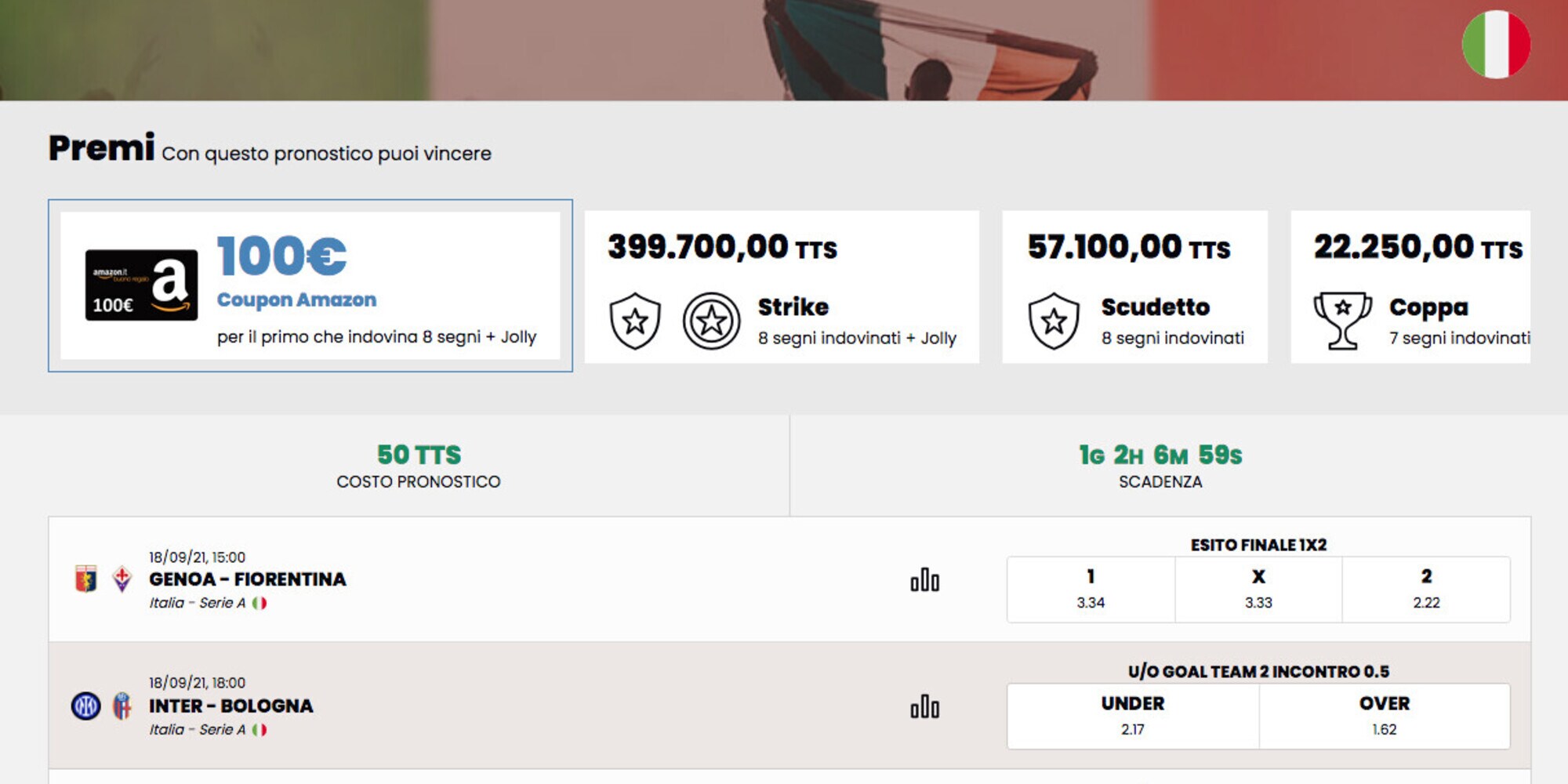The height and width of the screenshot is (784, 1568).
Task: Pick OVER 1.62 for Inter - Bologna
Action: 1385,716
